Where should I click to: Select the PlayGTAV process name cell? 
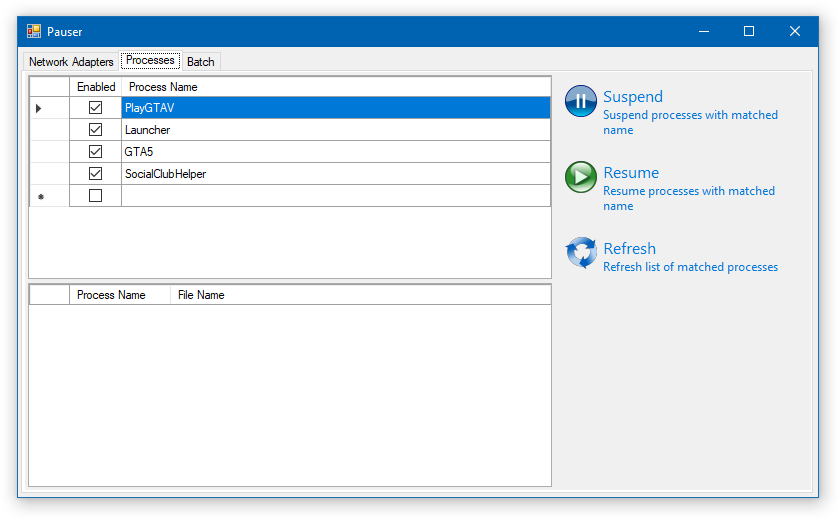tap(336, 108)
